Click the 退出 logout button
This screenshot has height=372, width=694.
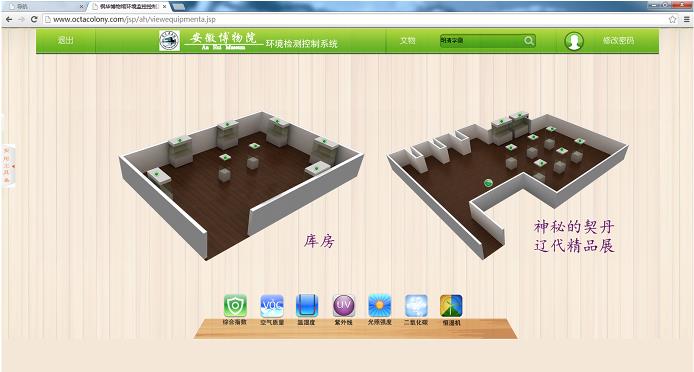tap(66, 40)
